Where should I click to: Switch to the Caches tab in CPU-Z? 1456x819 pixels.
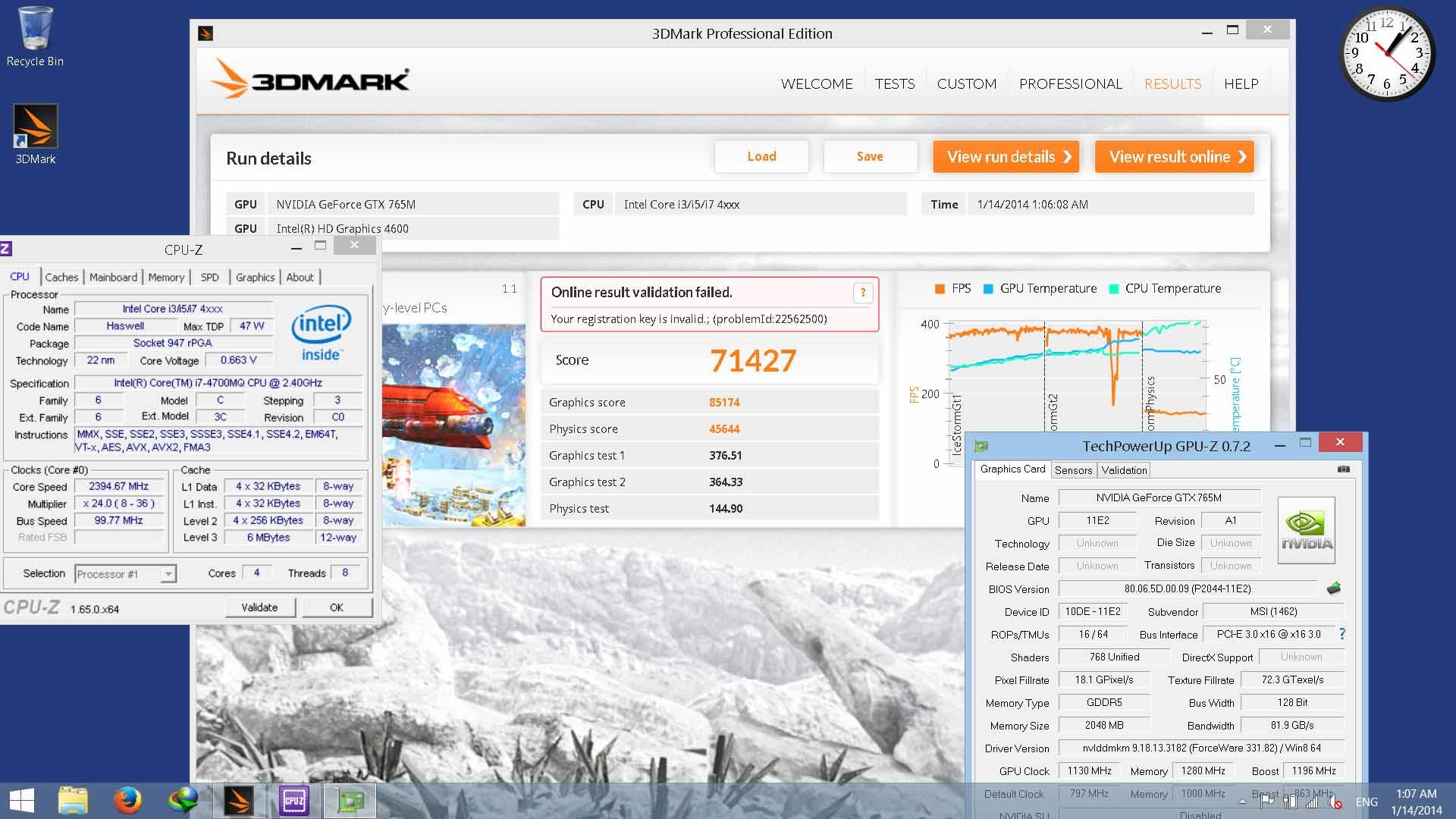61,278
